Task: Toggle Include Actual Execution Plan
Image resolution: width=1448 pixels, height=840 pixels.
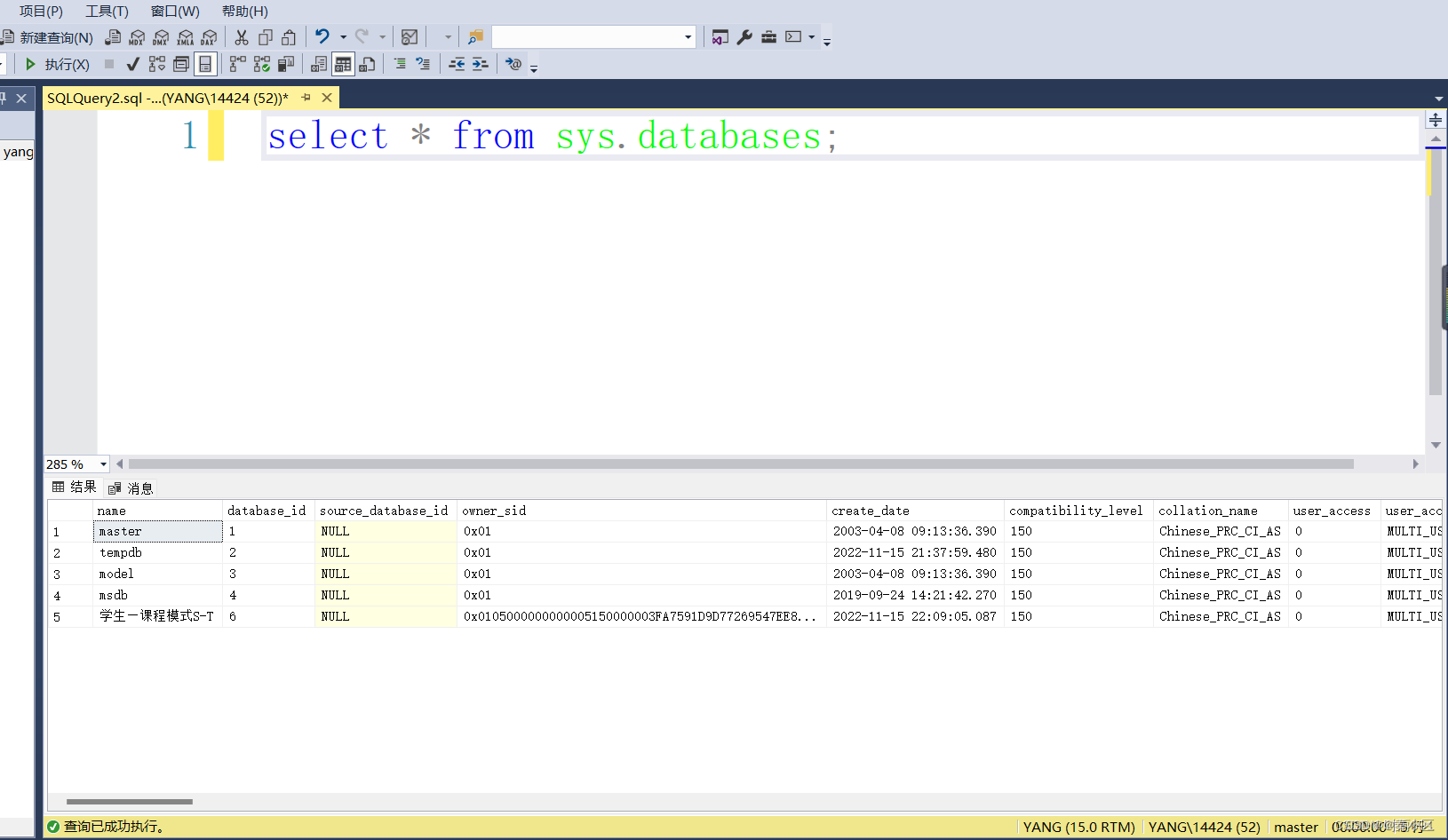Action: (238, 64)
